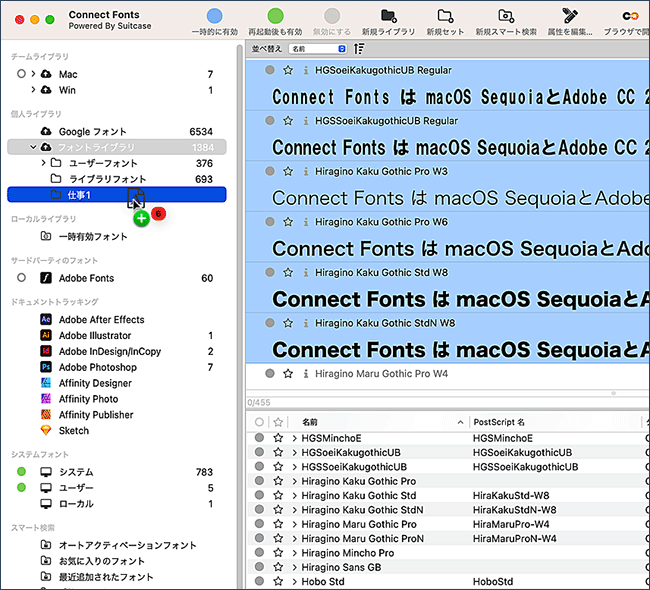
Task: Click the new set toolbar icon
Action: click(445, 16)
